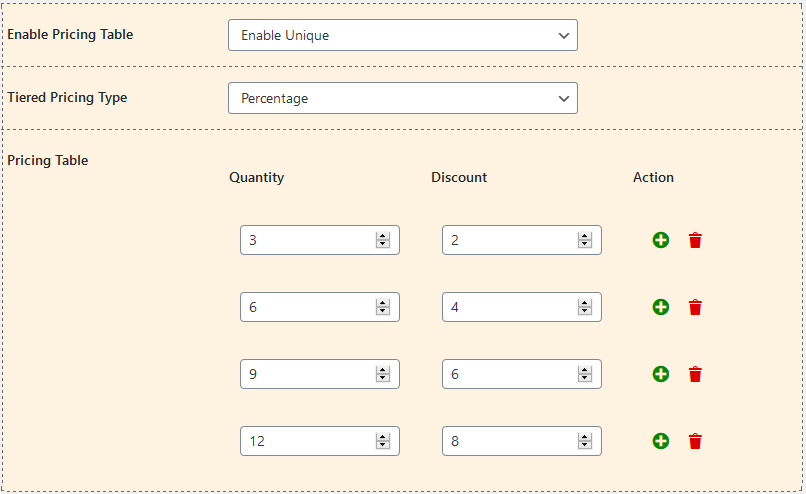Click the discount field containing 2
This screenshot has width=806, height=494.
[x=522, y=240]
